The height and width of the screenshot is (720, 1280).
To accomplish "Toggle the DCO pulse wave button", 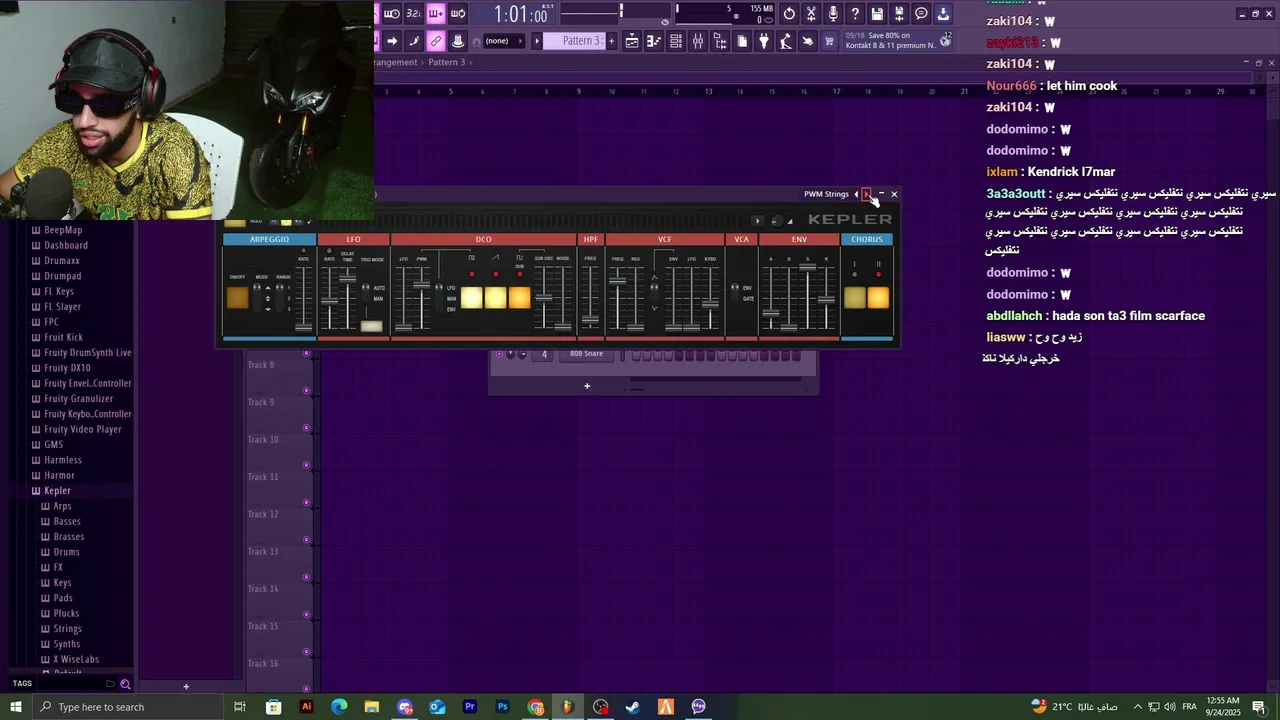I will coord(471,297).
